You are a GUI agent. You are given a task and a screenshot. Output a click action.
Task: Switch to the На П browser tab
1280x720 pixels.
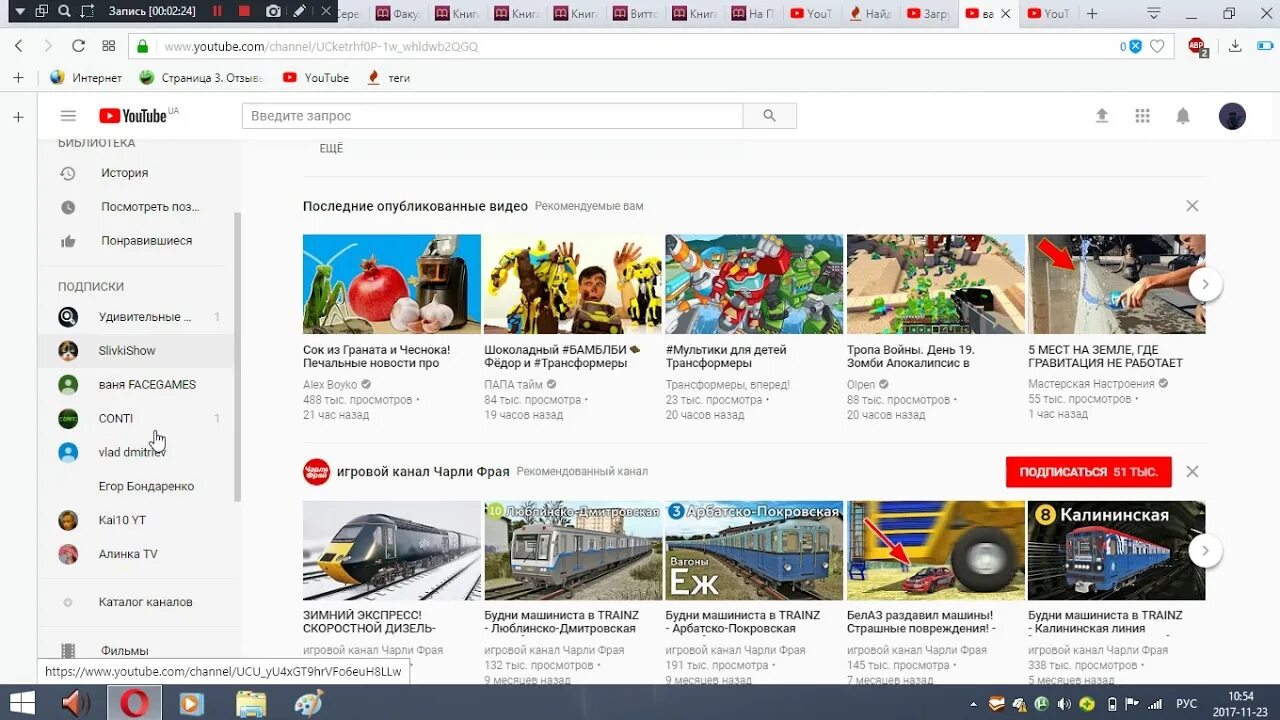click(x=753, y=13)
